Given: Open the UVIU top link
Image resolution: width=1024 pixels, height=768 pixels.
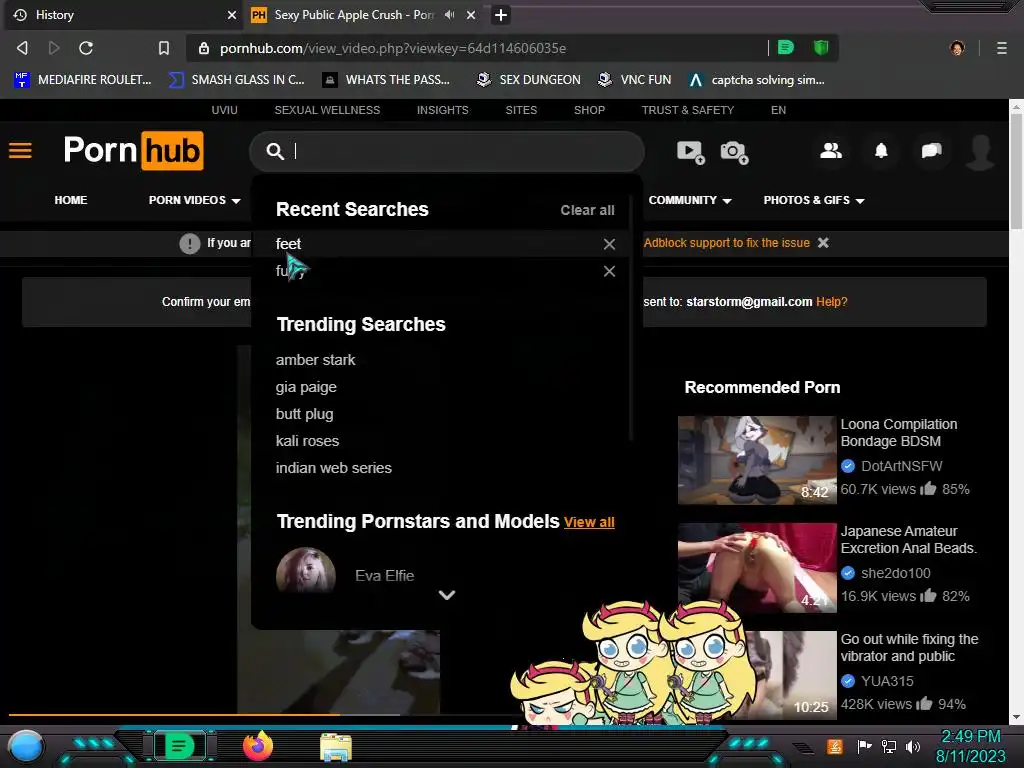Looking at the screenshot, I should 225,110.
